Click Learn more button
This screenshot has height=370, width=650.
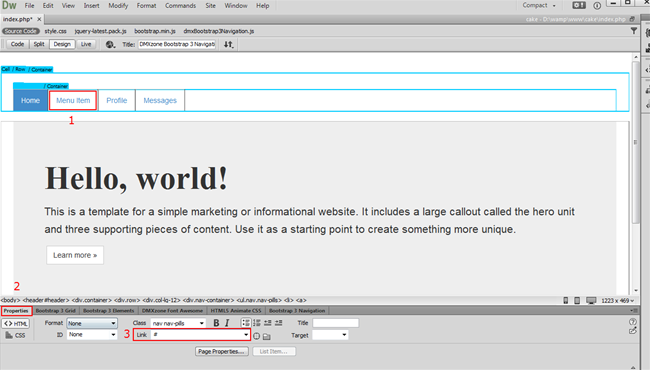tap(75, 255)
